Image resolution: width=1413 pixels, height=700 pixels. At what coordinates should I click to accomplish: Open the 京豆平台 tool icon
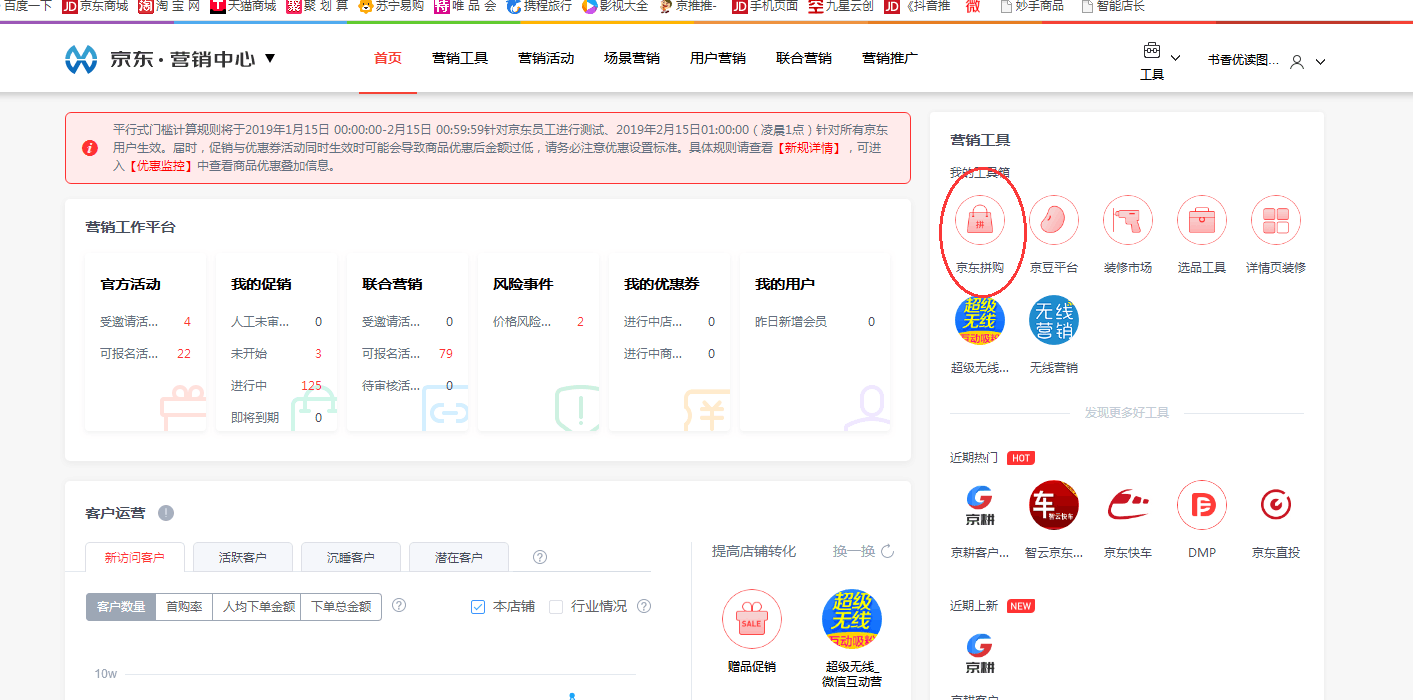click(x=1053, y=220)
